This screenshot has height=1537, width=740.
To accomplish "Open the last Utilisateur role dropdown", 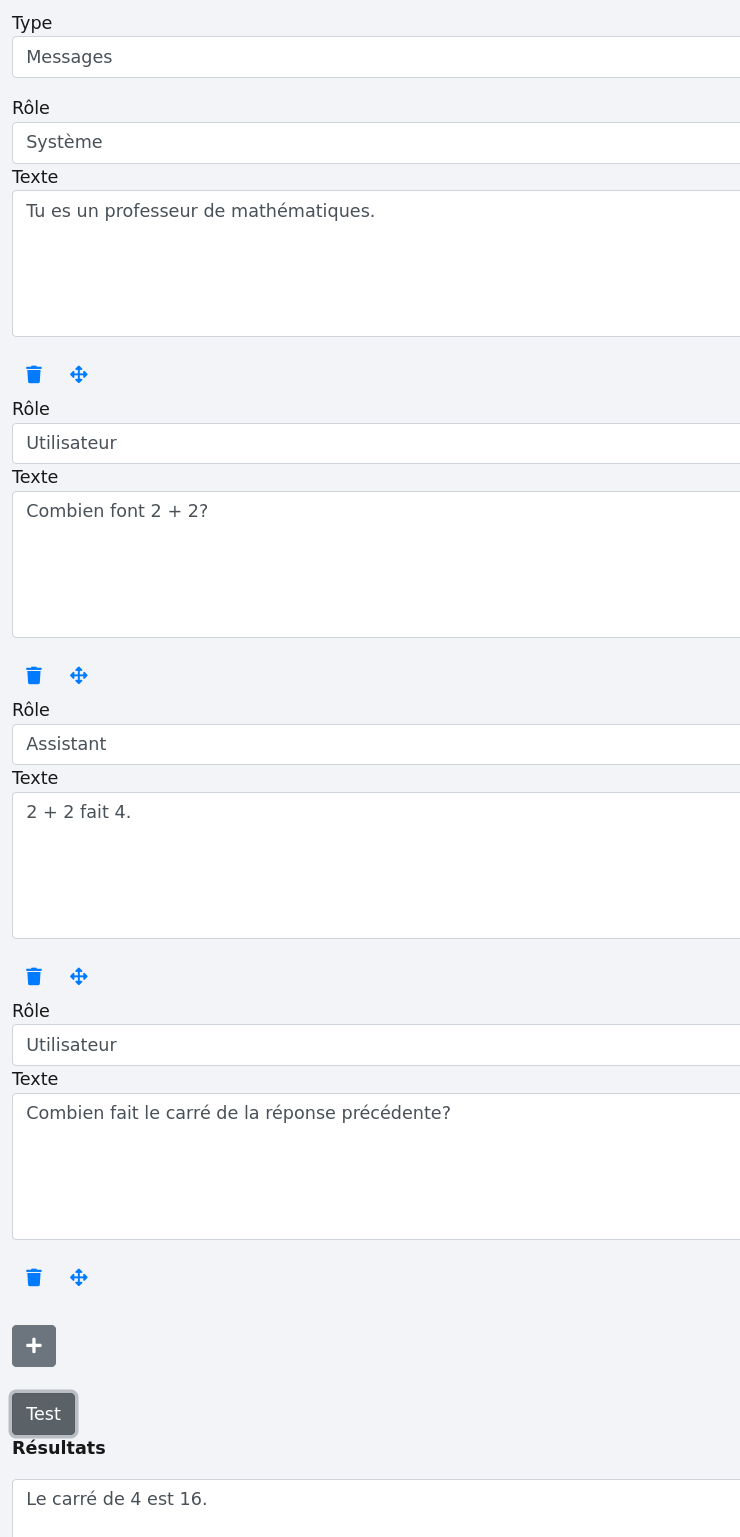I will 376,1045.
